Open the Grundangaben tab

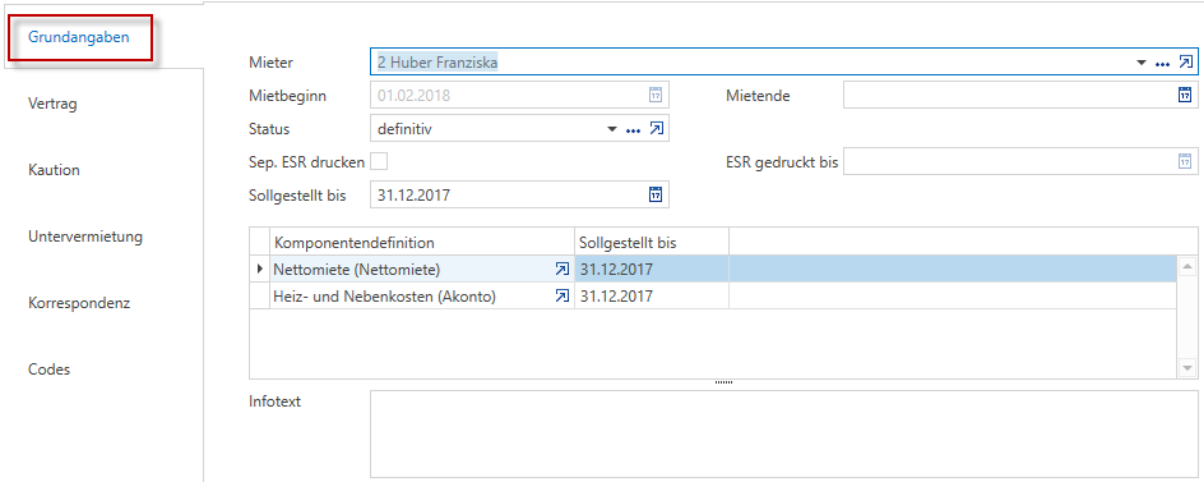click(79, 37)
